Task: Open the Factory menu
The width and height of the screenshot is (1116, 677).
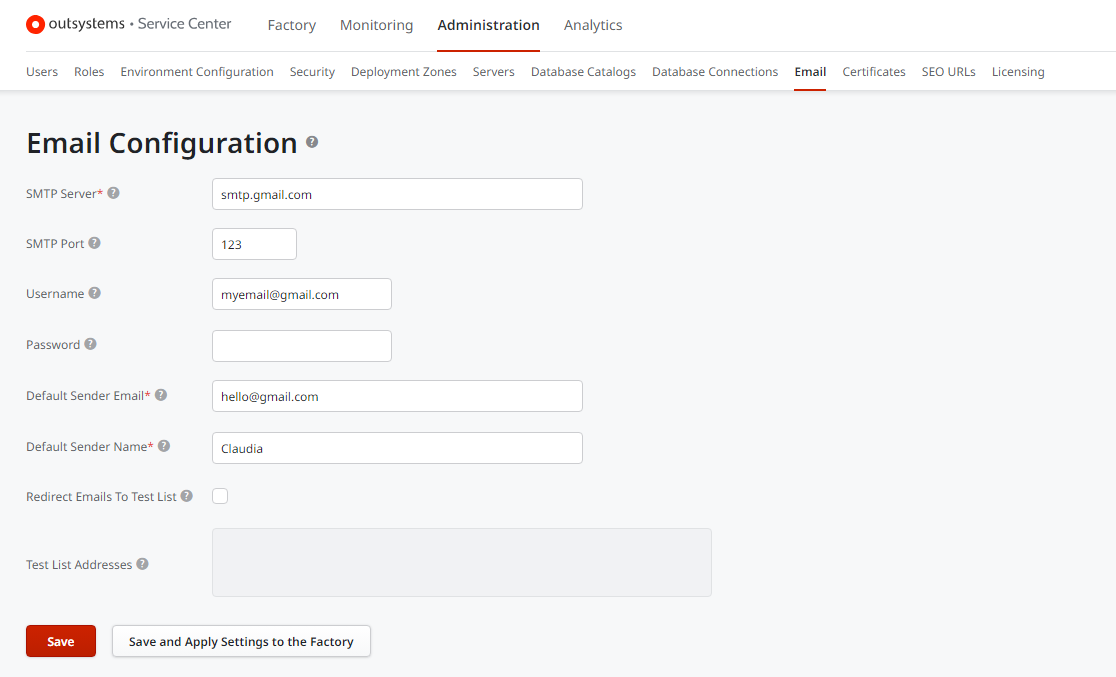Action: pyautogui.click(x=292, y=25)
